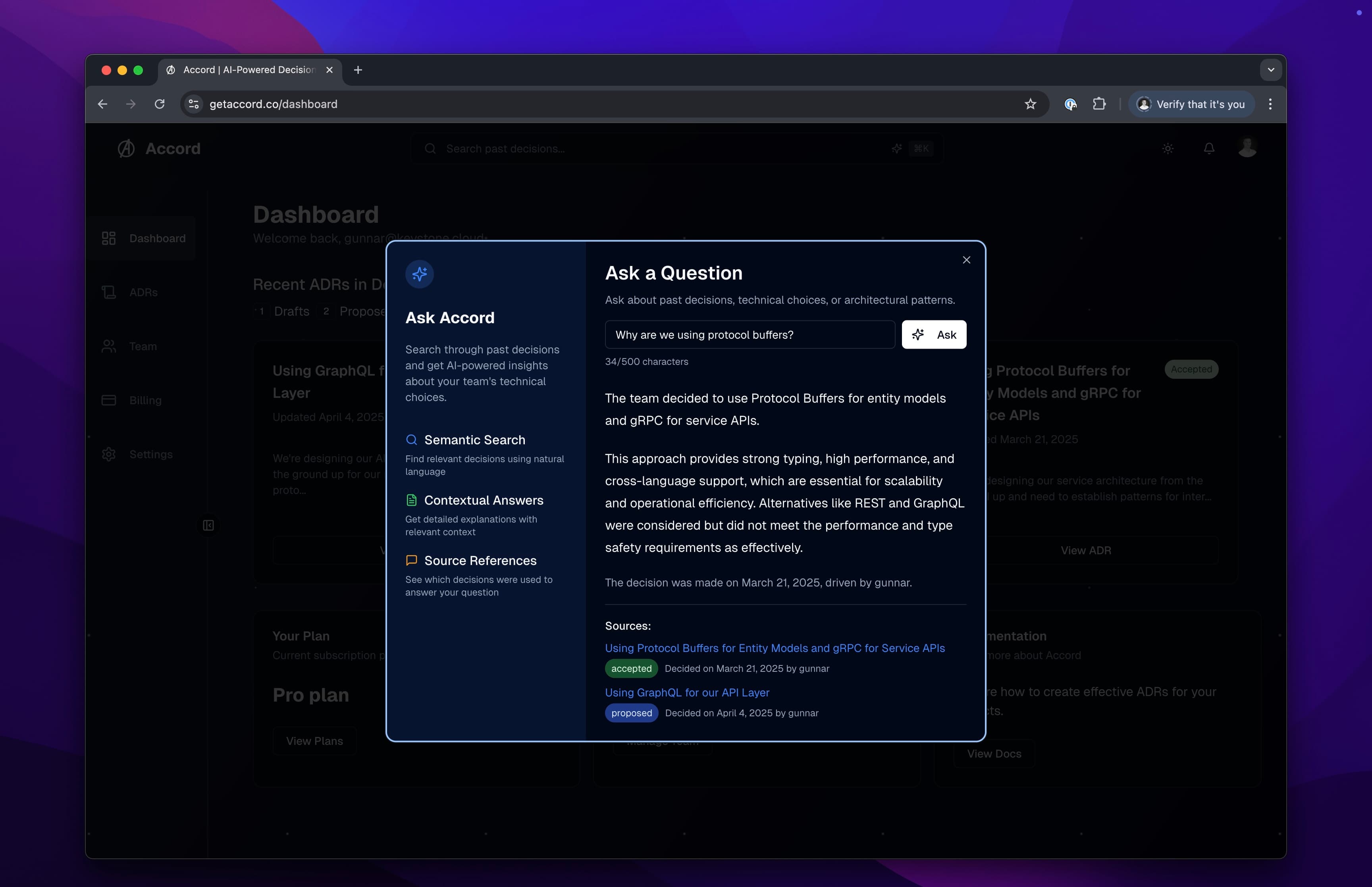
Task: Go back in browser history
Action: coord(102,104)
